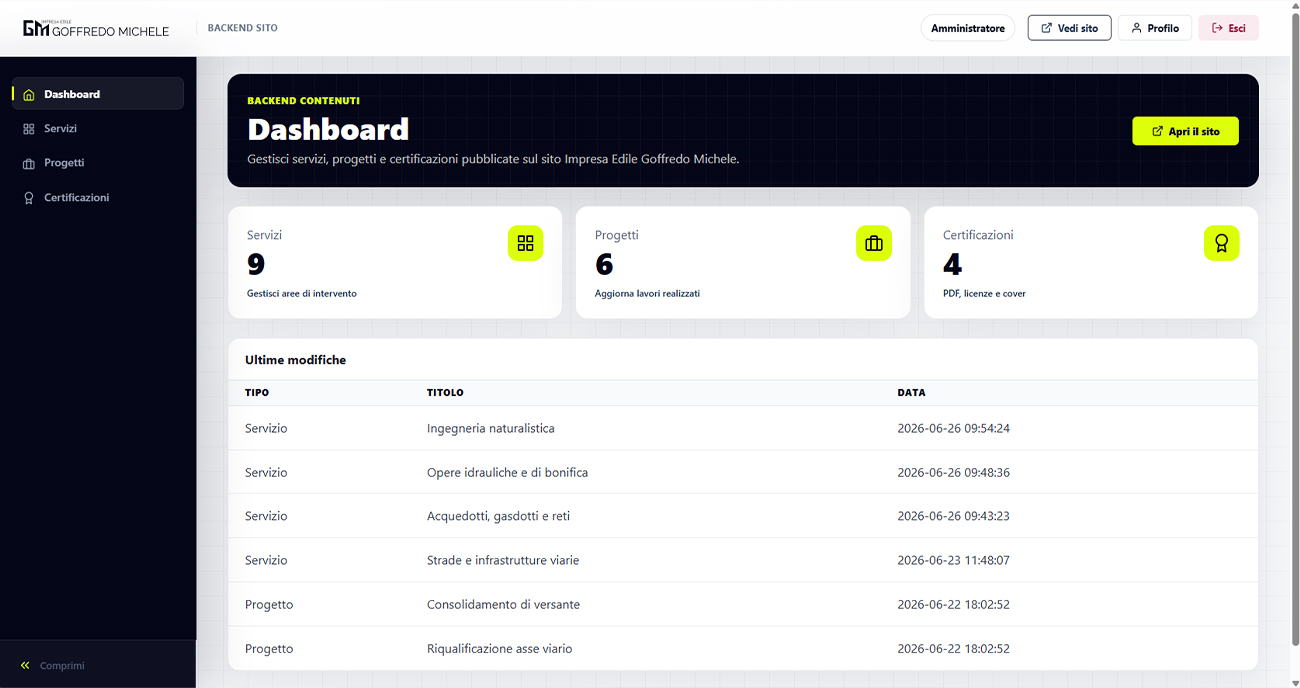Click the Dashboard home icon in sidebar
The image size is (1300, 688).
click(29, 95)
